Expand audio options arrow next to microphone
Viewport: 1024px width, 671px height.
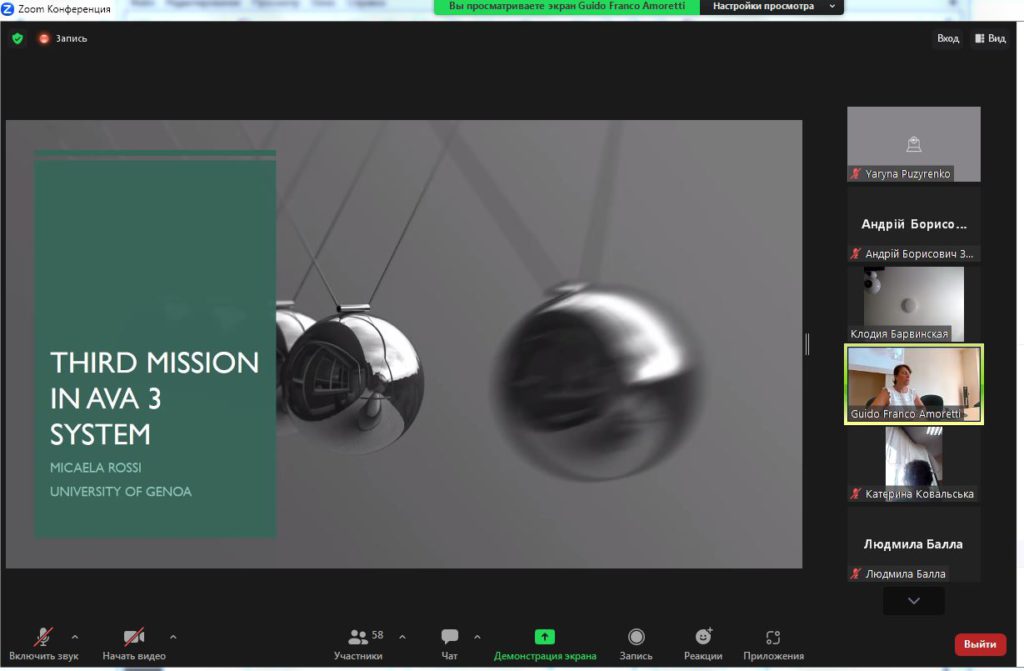[75, 636]
